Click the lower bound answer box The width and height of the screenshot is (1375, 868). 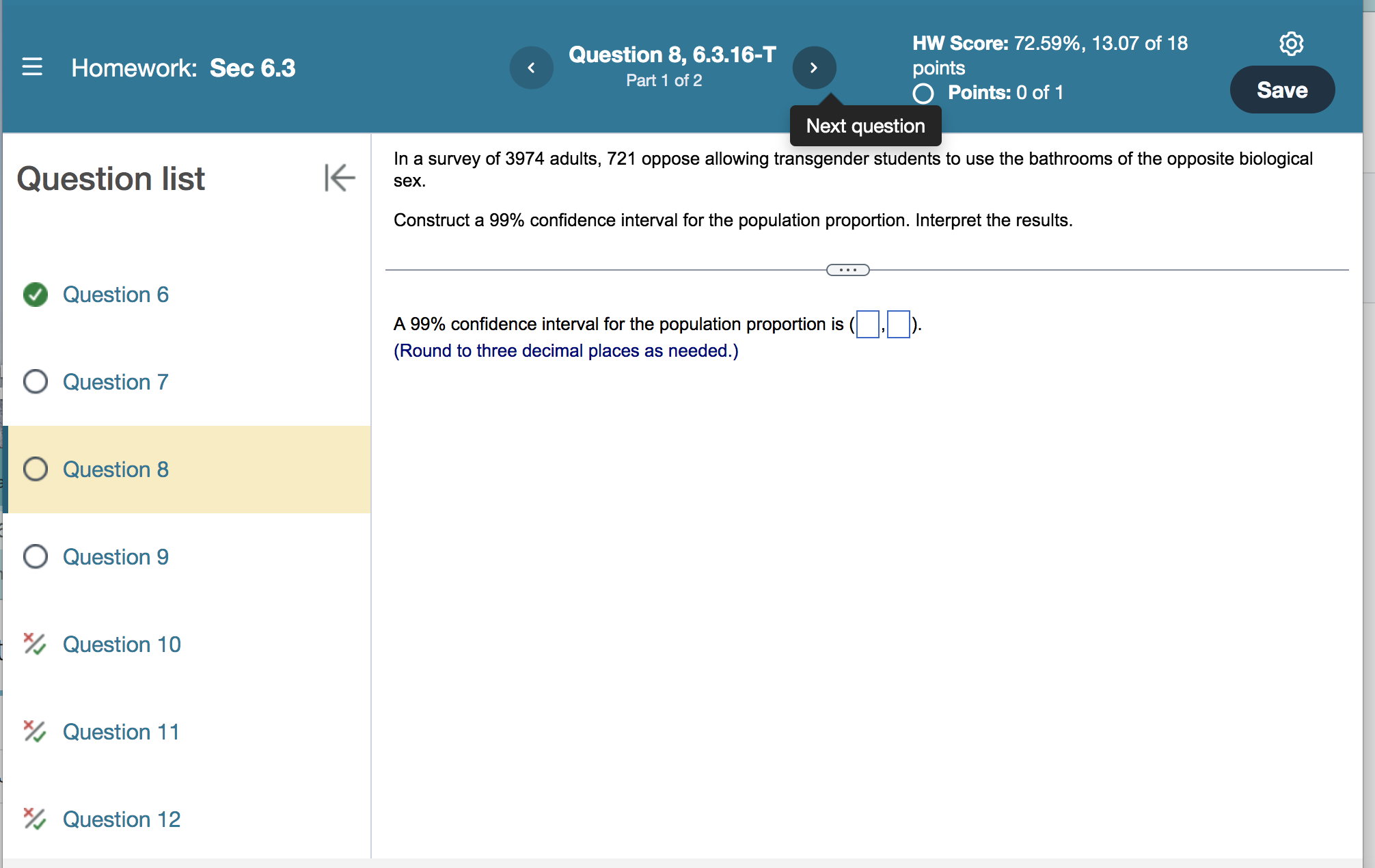tap(868, 324)
